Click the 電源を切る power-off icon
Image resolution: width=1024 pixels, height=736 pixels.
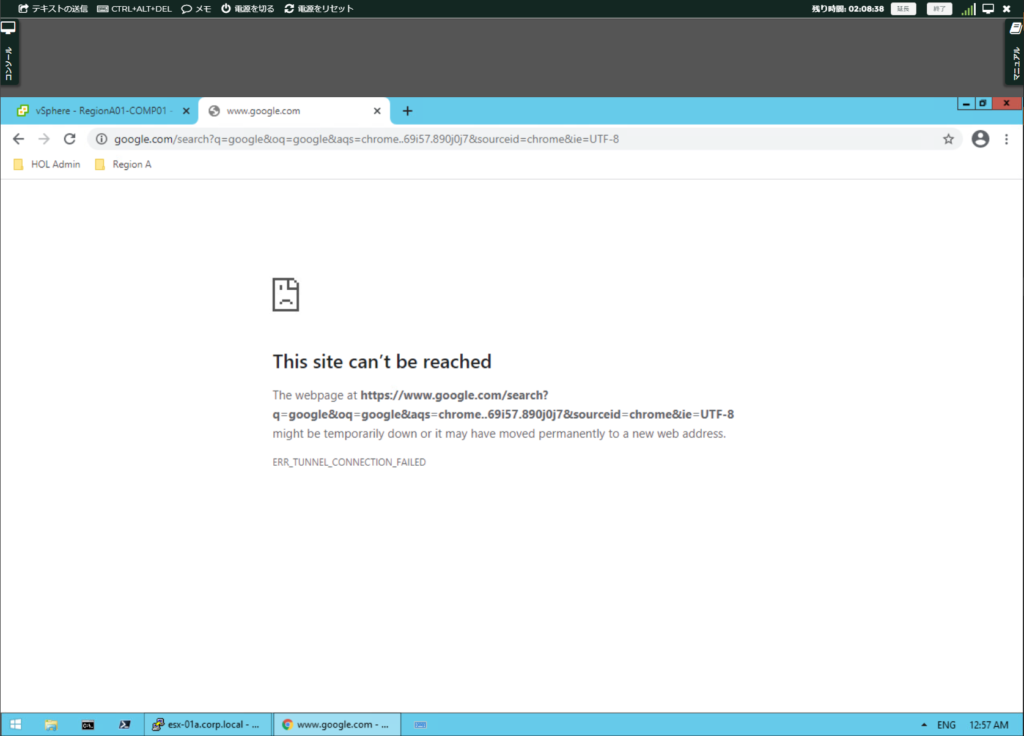click(224, 8)
